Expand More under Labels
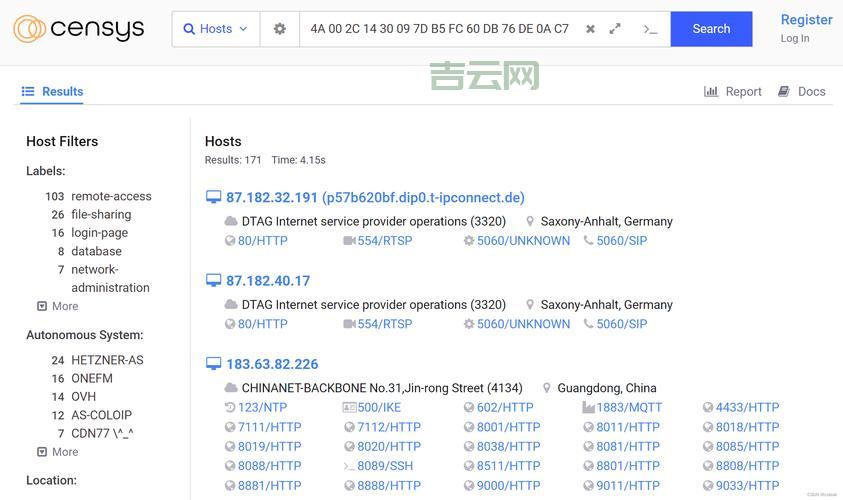Image resolution: width=843 pixels, height=500 pixels. [x=58, y=306]
